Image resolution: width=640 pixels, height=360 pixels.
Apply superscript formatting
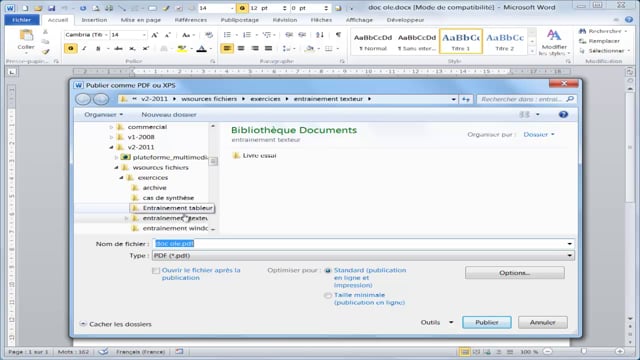coord(146,49)
